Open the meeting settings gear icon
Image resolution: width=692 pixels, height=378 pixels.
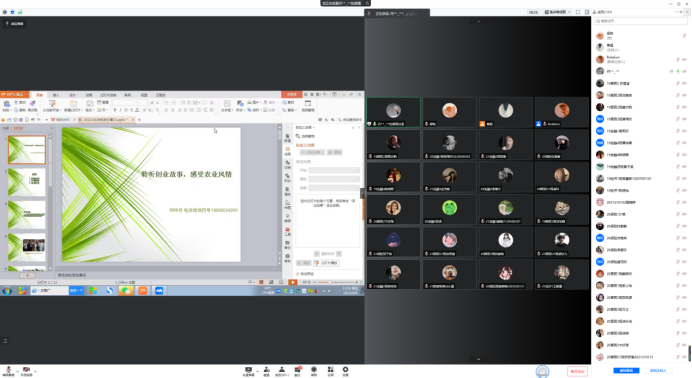tap(346, 371)
